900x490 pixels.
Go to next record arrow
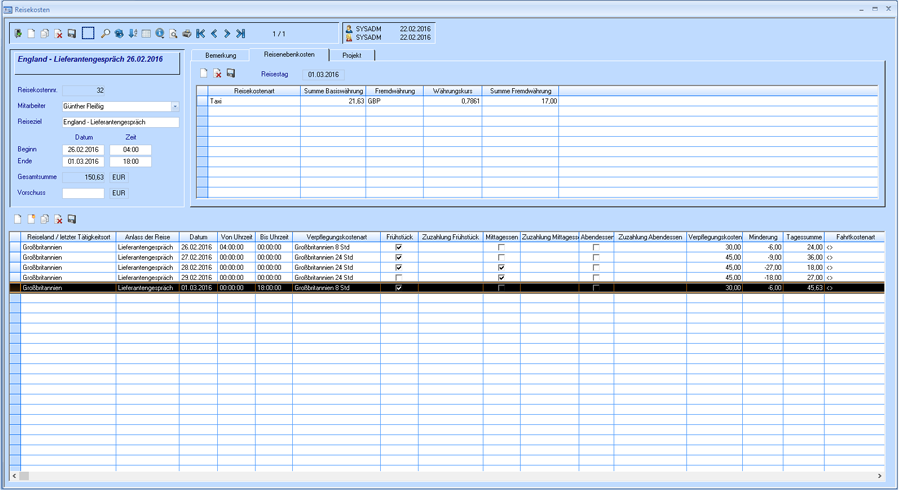[x=227, y=34]
